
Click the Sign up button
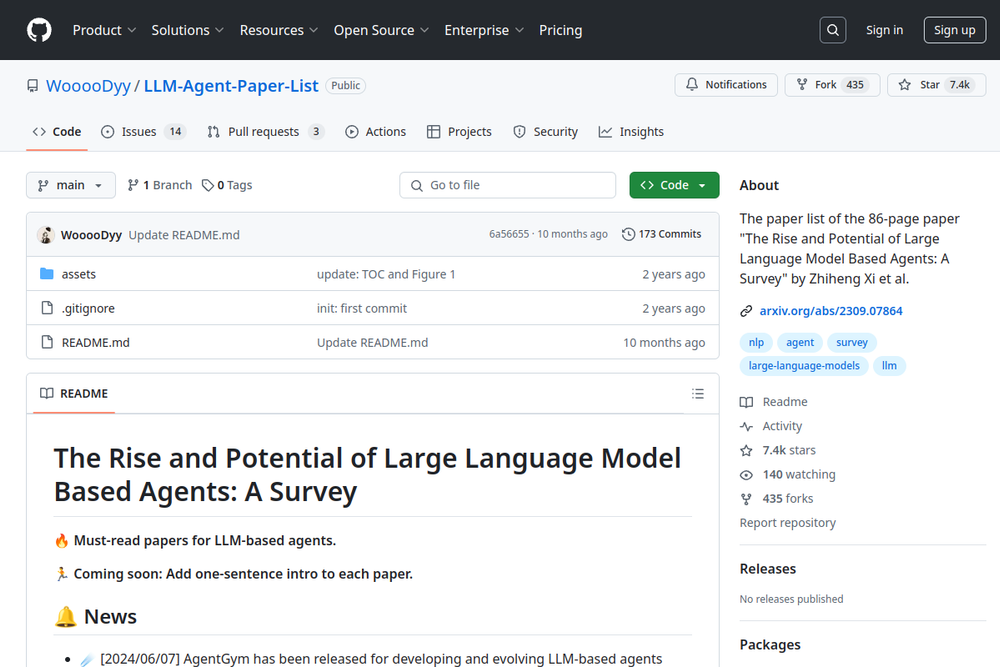[954, 30]
